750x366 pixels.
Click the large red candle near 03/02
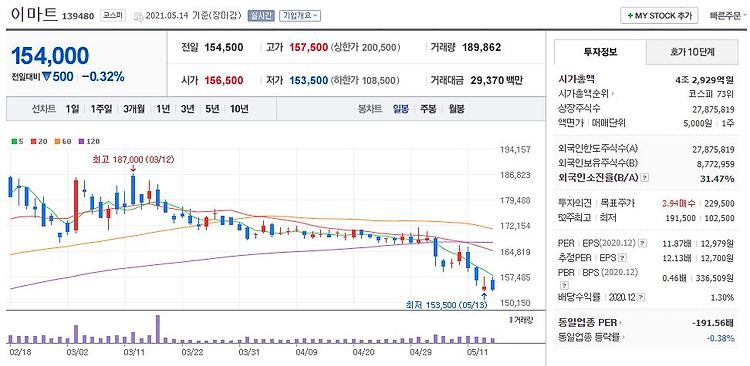[76, 205]
